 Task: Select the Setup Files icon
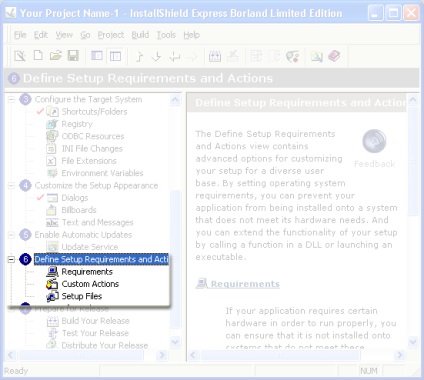click(52, 296)
